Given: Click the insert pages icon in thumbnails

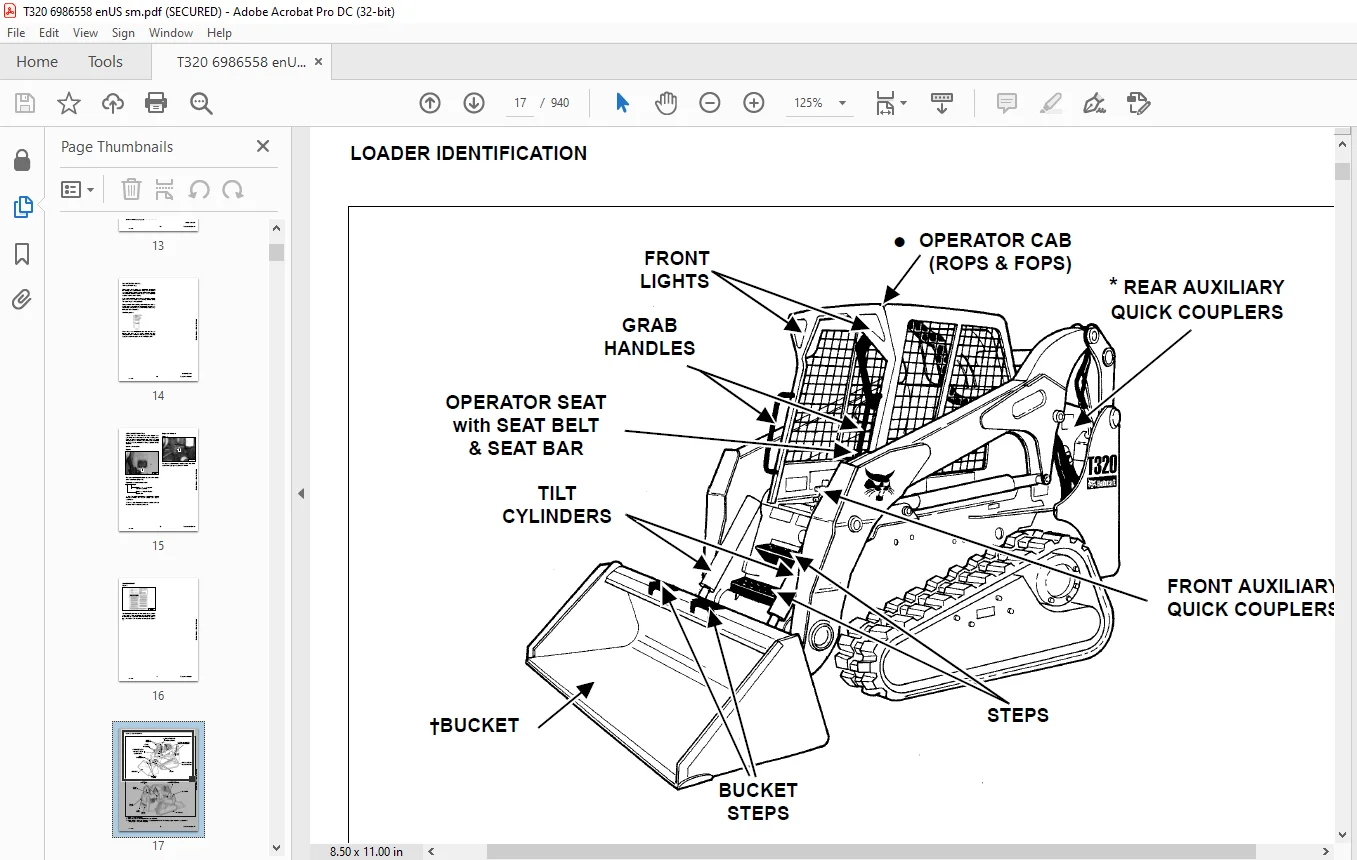Looking at the screenshot, I should coord(165,189).
